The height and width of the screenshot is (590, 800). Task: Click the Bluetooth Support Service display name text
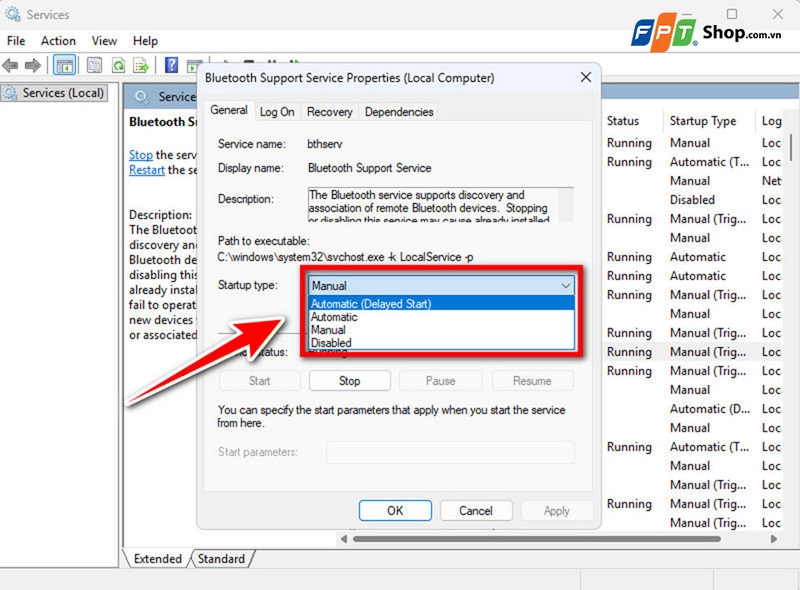point(369,168)
